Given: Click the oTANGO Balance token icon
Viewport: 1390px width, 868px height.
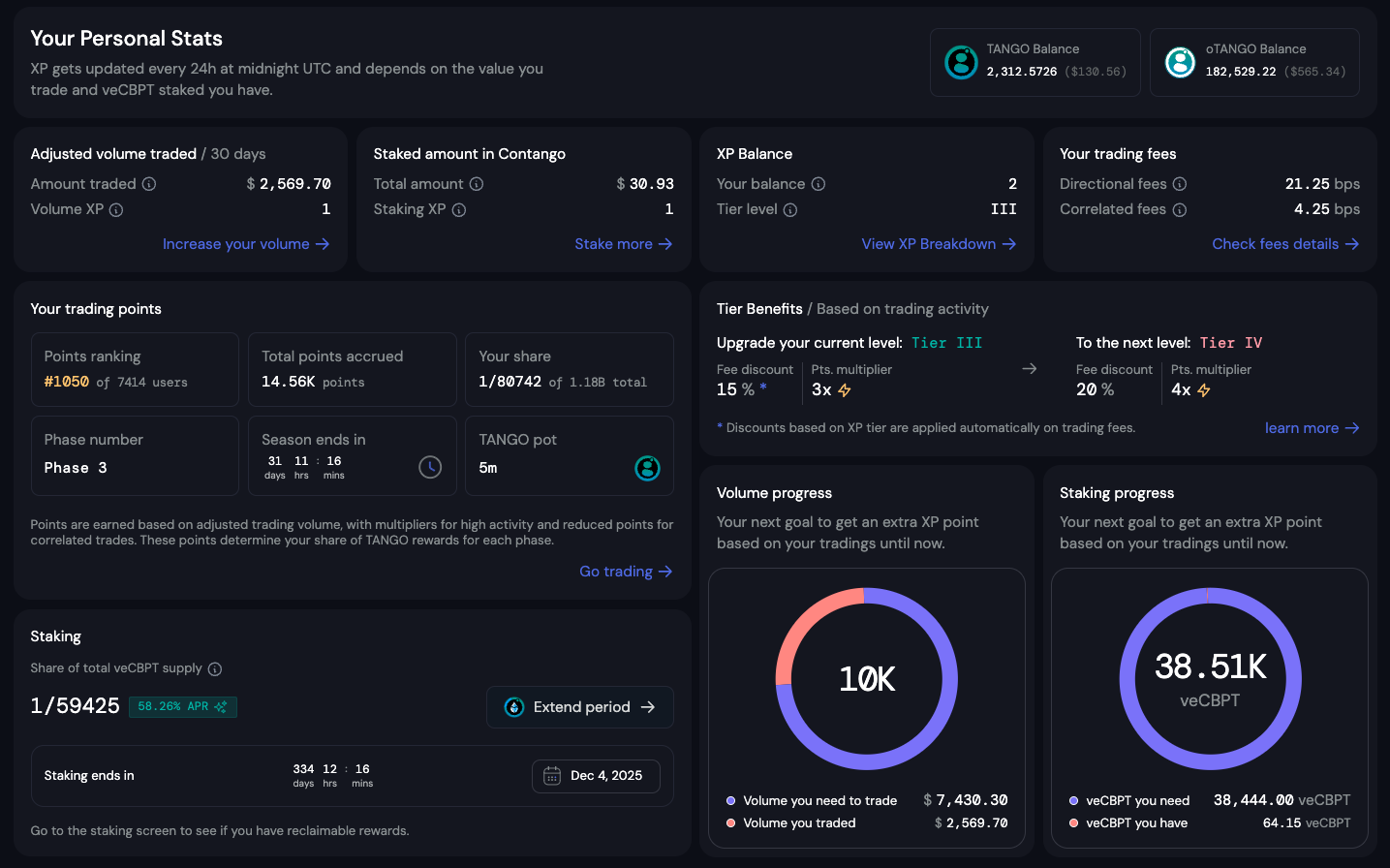Looking at the screenshot, I should [1180, 62].
